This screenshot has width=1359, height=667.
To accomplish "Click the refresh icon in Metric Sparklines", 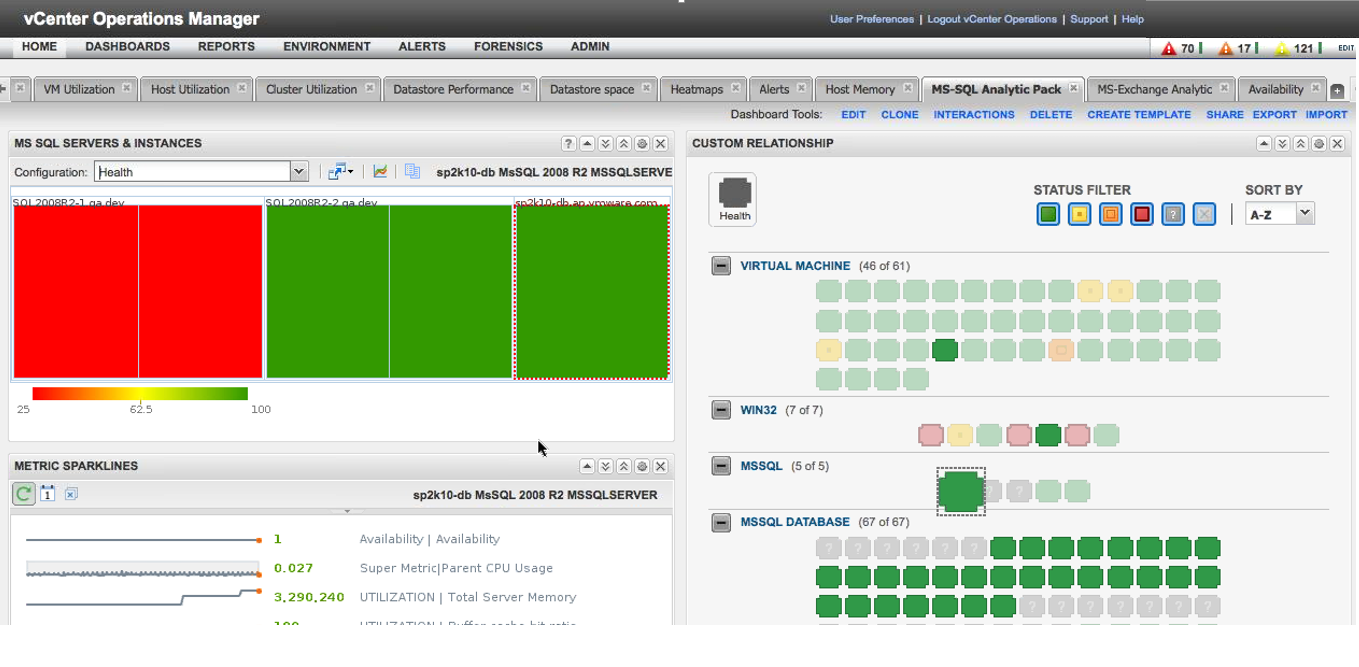I will click(23, 493).
